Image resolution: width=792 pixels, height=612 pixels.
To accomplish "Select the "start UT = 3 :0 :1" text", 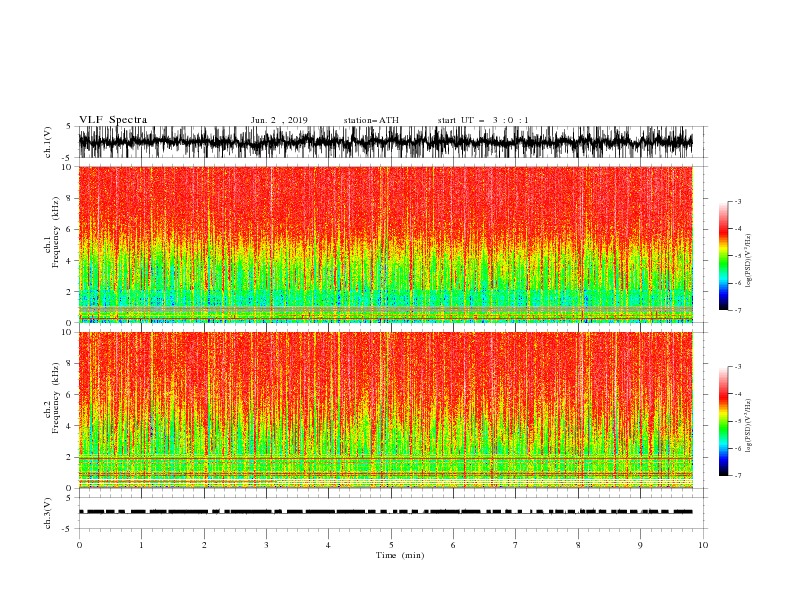I will pos(483,120).
